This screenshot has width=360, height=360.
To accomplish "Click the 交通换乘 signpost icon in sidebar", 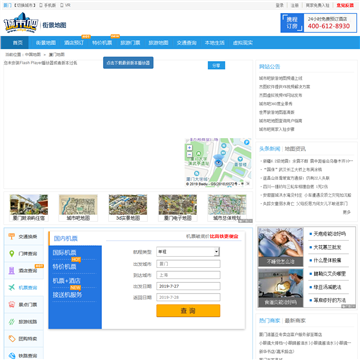I will (12, 236).
